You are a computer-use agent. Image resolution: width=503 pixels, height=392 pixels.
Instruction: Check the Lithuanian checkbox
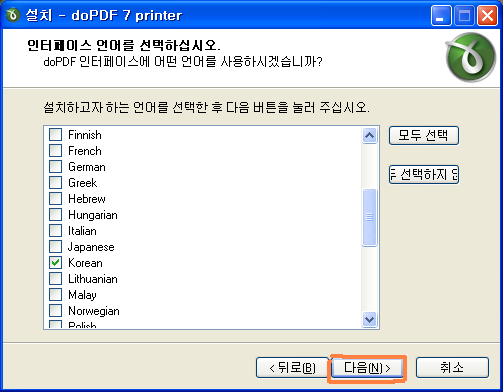pyautogui.click(x=55, y=279)
